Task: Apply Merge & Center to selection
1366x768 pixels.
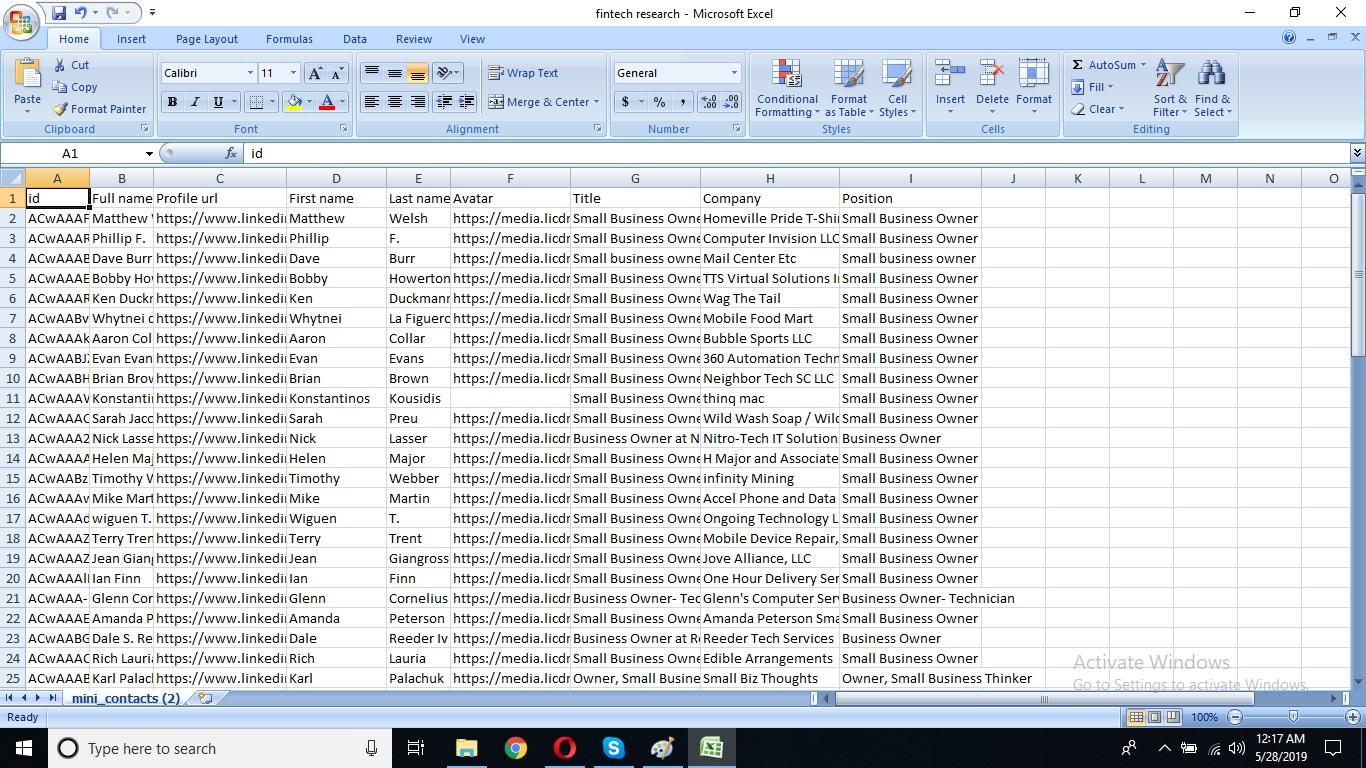Action: pyautogui.click(x=546, y=102)
